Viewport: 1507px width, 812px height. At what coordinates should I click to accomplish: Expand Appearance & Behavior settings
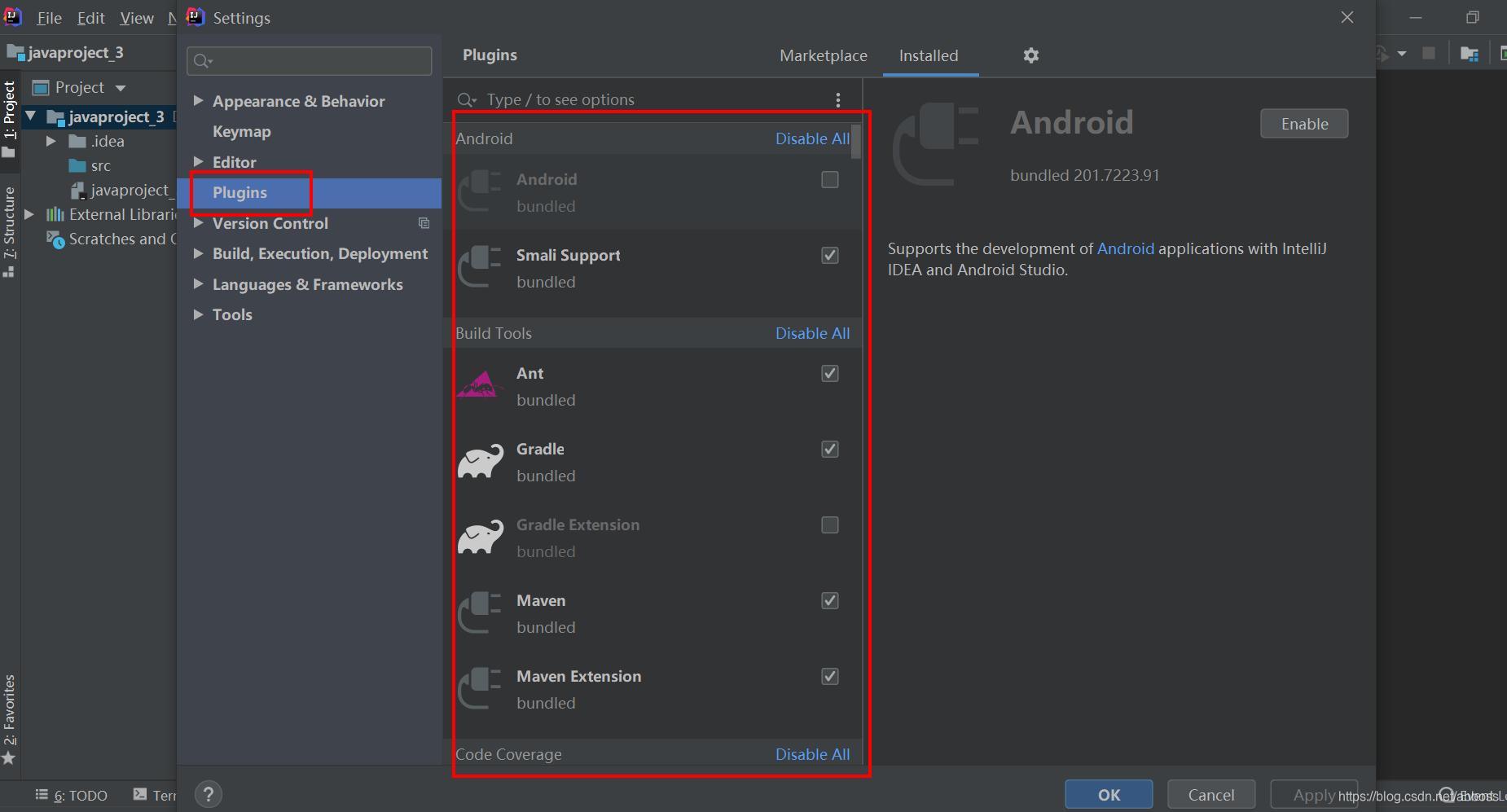coord(198,101)
